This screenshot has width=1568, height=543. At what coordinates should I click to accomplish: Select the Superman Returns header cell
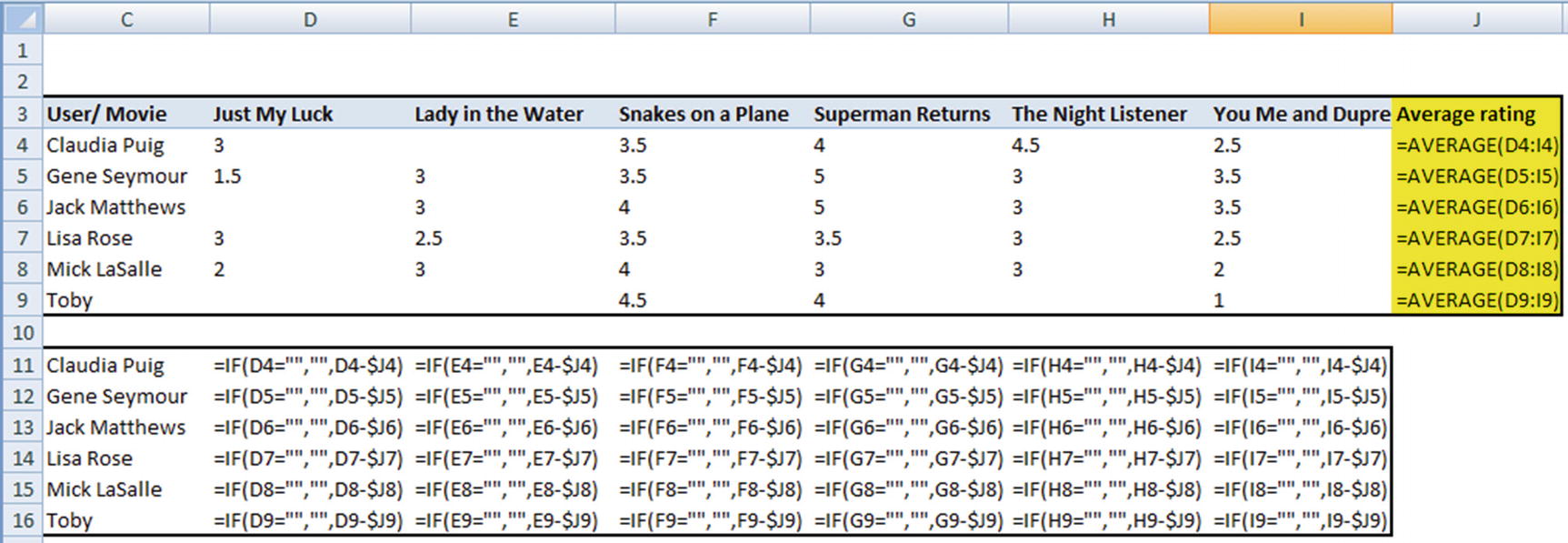(908, 115)
